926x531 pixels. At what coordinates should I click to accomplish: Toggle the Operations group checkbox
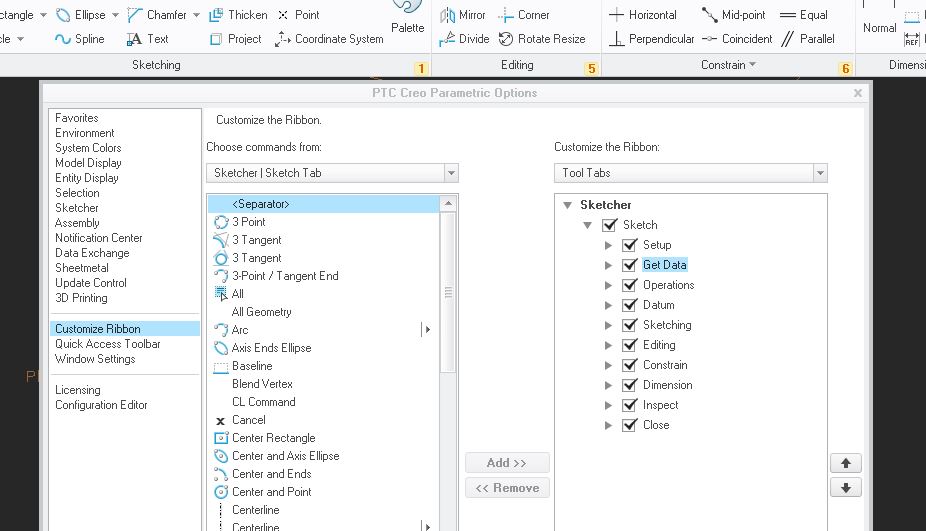click(630, 285)
